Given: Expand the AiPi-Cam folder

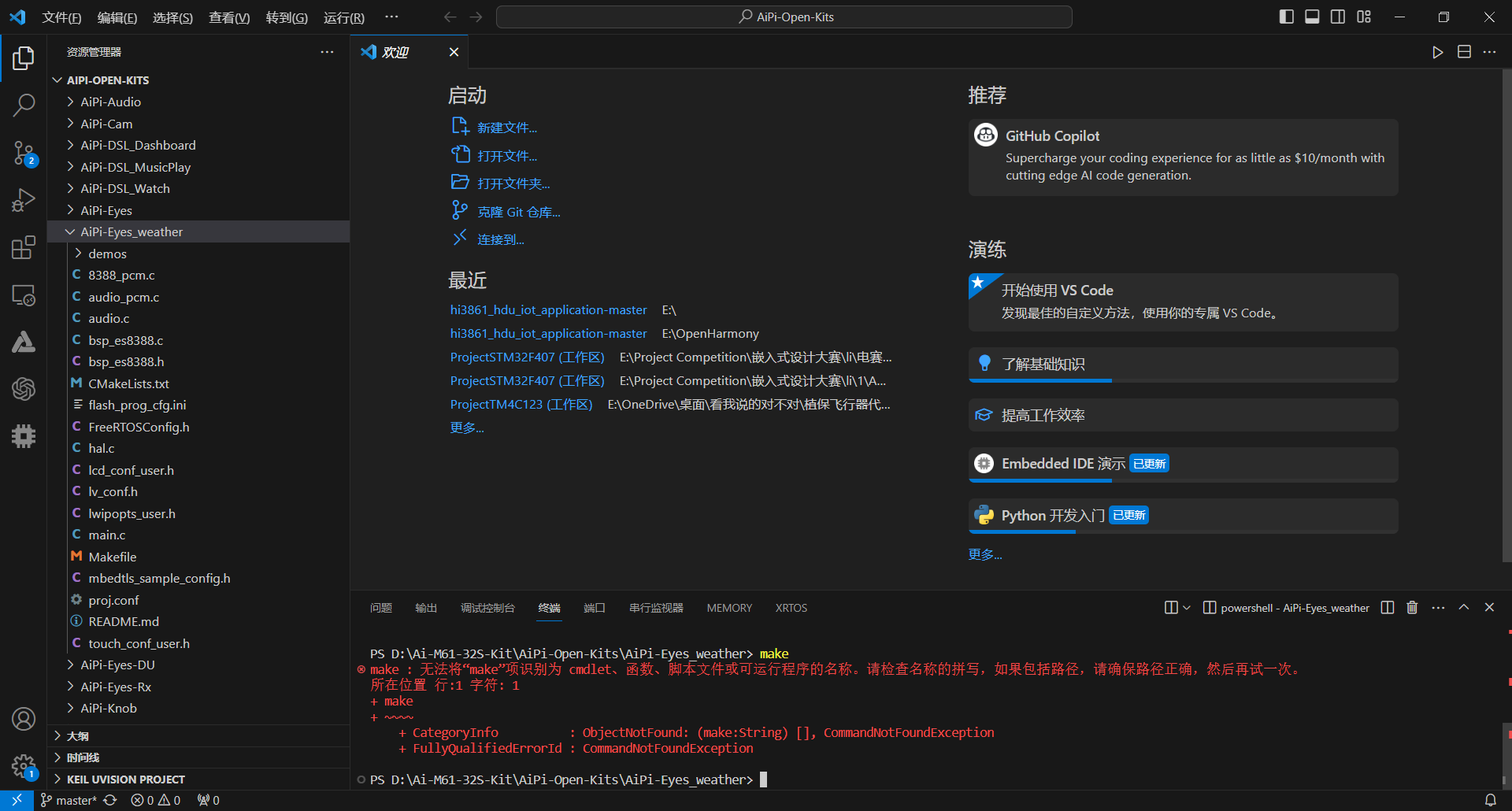Looking at the screenshot, I should [x=198, y=124].
